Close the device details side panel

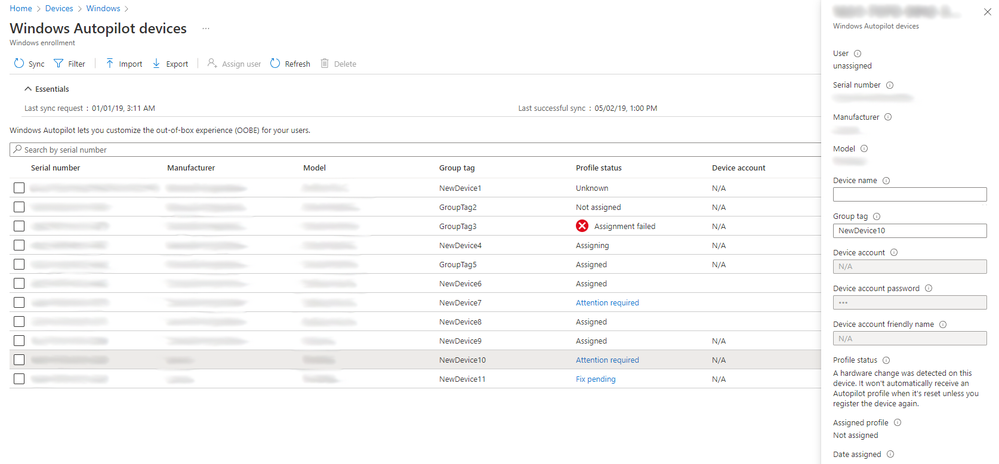coord(988,11)
